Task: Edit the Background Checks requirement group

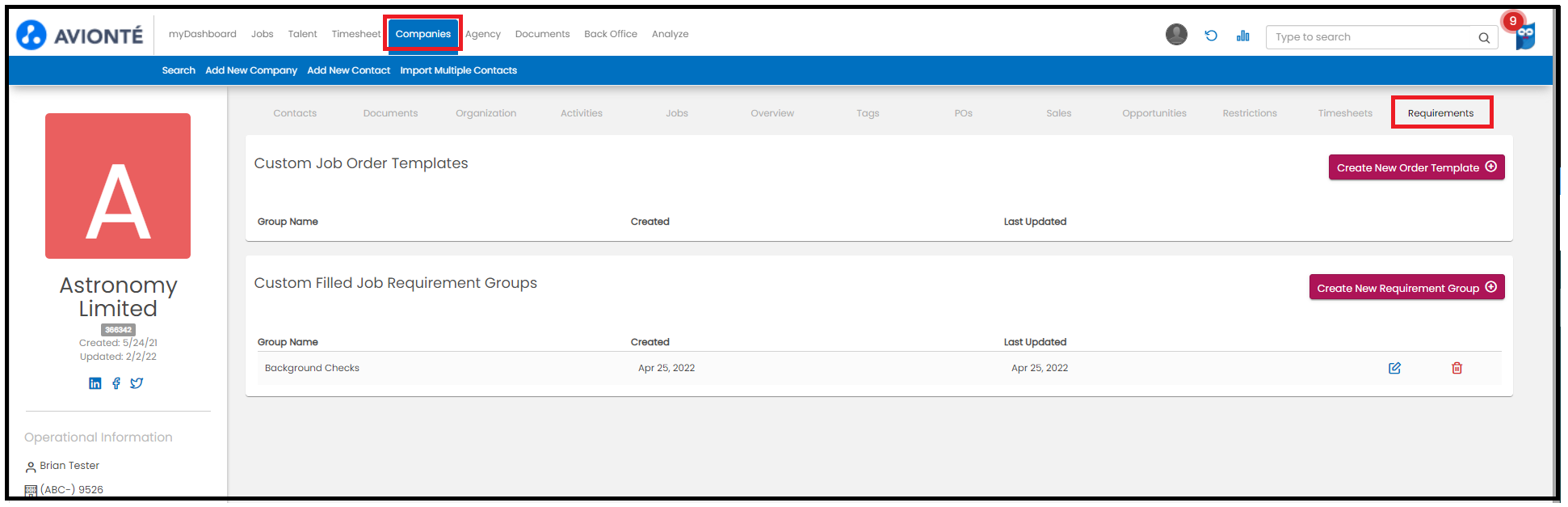Action: click(x=1394, y=368)
